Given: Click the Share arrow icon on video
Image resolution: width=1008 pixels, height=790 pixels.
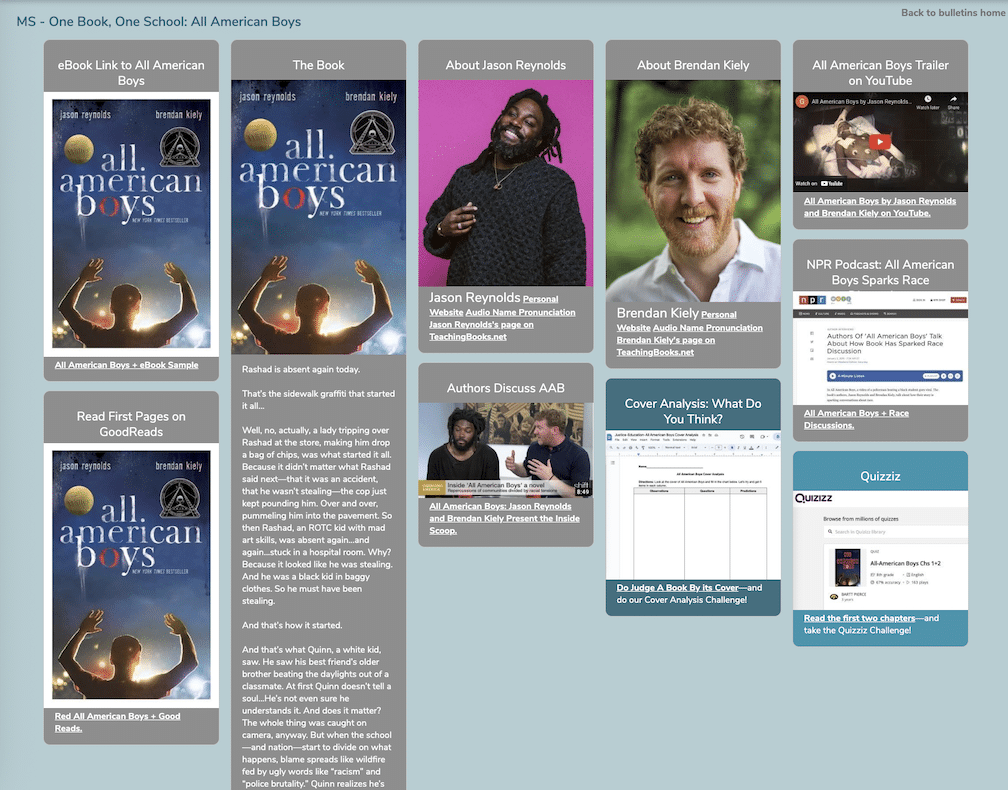Looking at the screenshot, I should point(953,101).
